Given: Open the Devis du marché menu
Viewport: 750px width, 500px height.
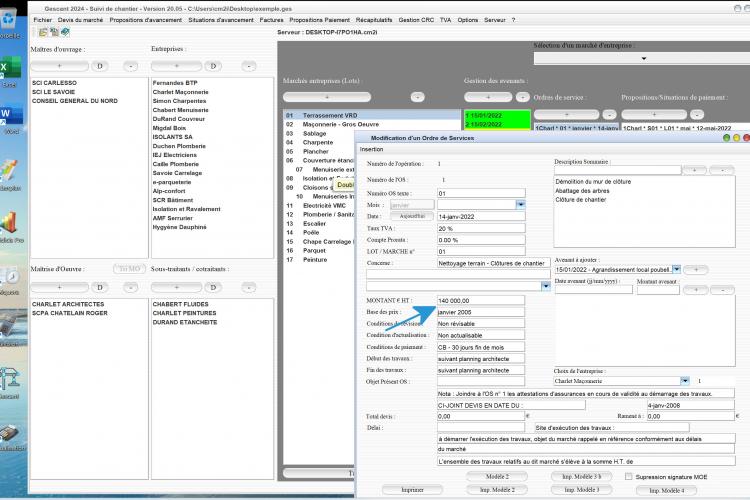Looking at the screenshot, I should (x=80, y=20).
